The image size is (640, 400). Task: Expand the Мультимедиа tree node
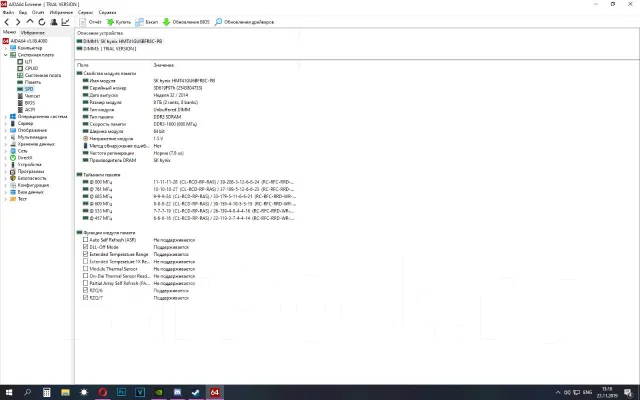click(5, 137)
